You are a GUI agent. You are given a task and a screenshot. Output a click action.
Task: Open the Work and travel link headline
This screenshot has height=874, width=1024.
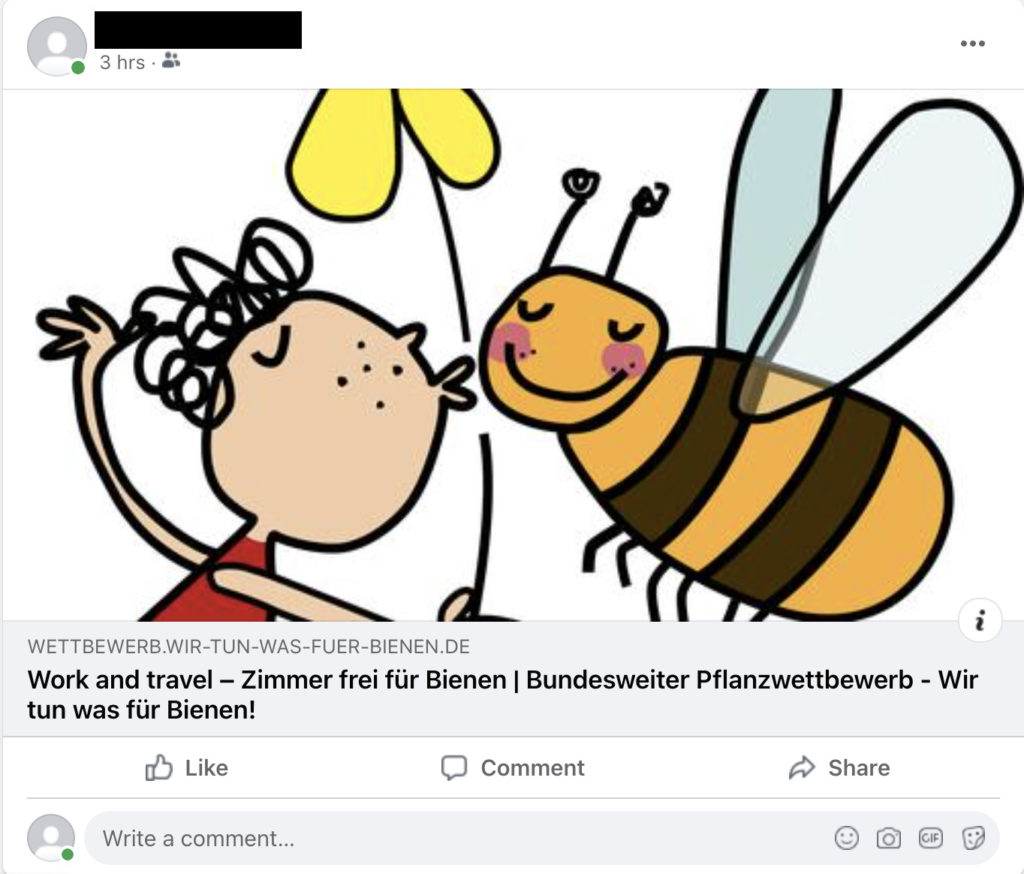click(x=503, y=694)
